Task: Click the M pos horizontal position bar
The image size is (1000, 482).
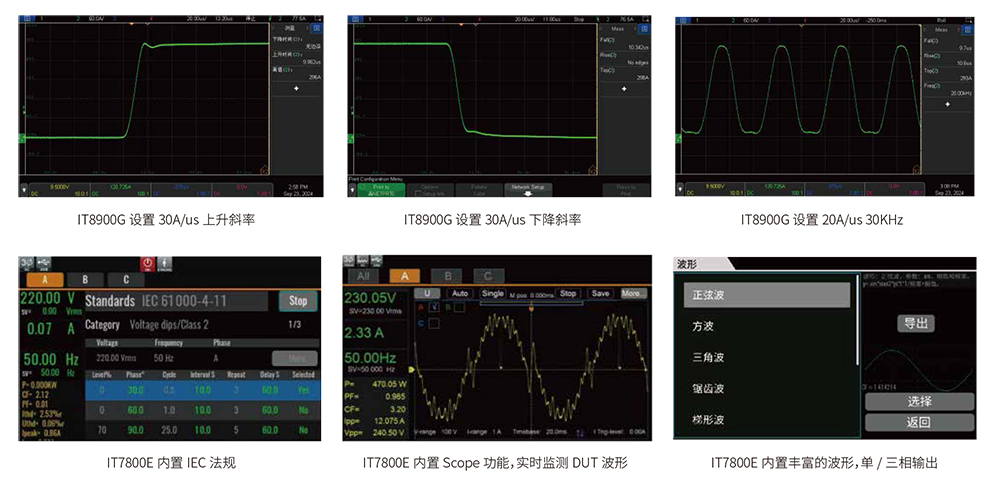Action: 531,302
